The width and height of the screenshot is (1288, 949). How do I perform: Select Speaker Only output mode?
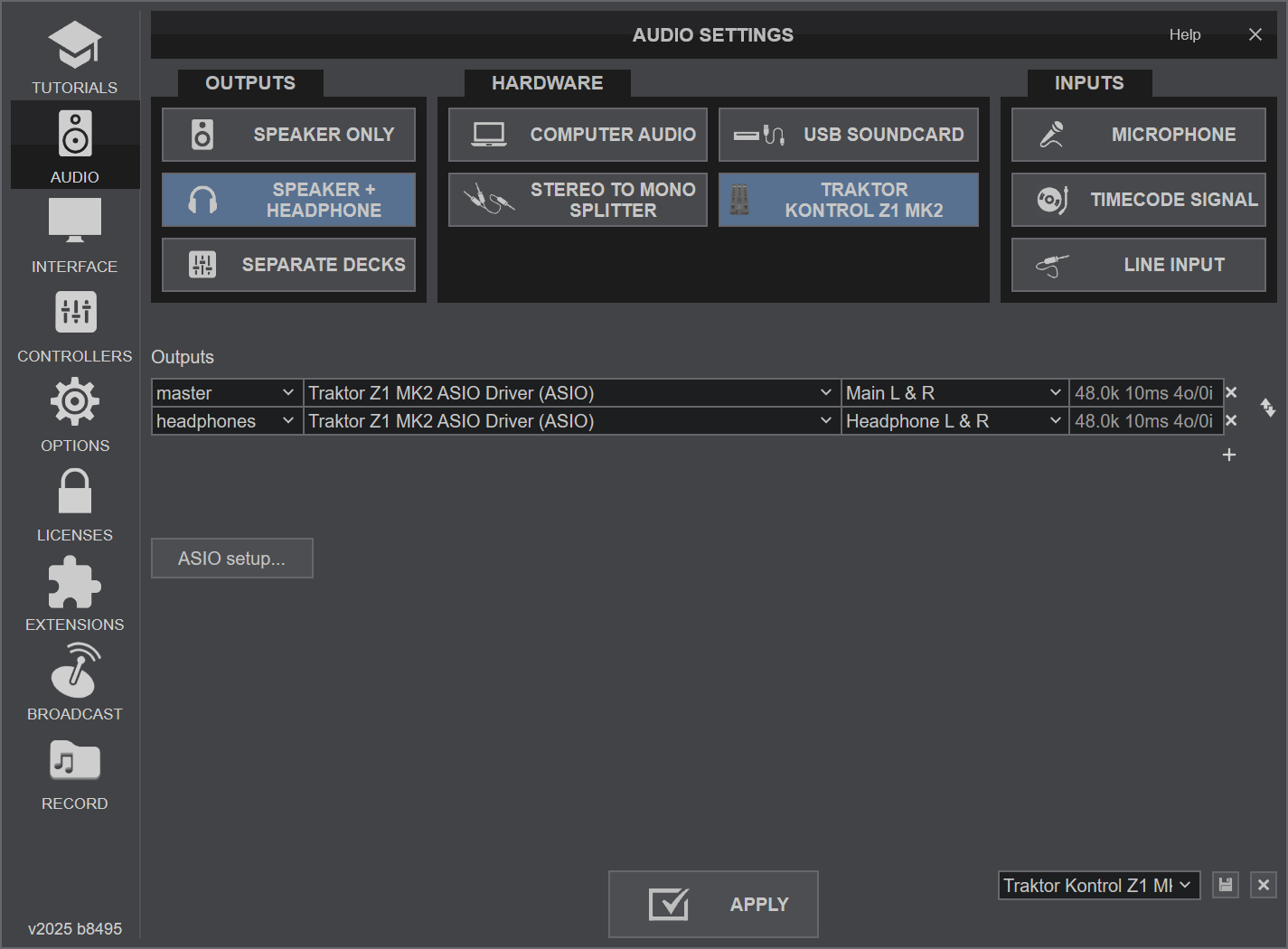coord(288,135)
